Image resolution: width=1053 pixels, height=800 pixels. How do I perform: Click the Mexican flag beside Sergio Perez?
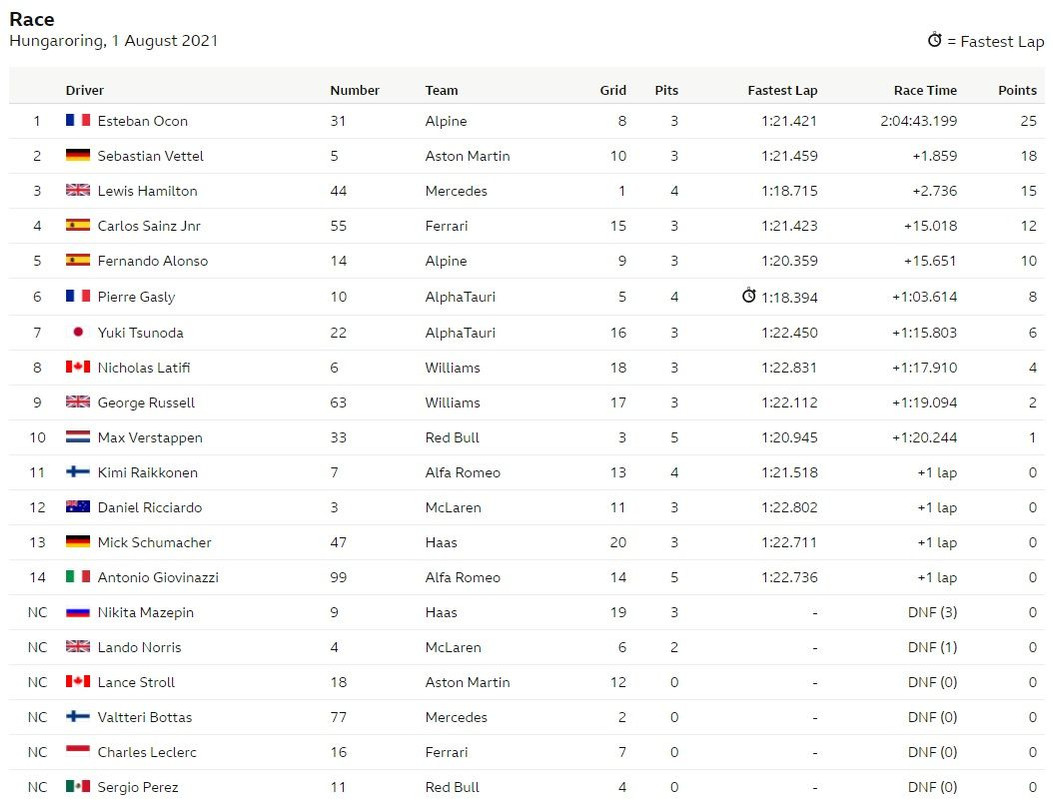78,786
